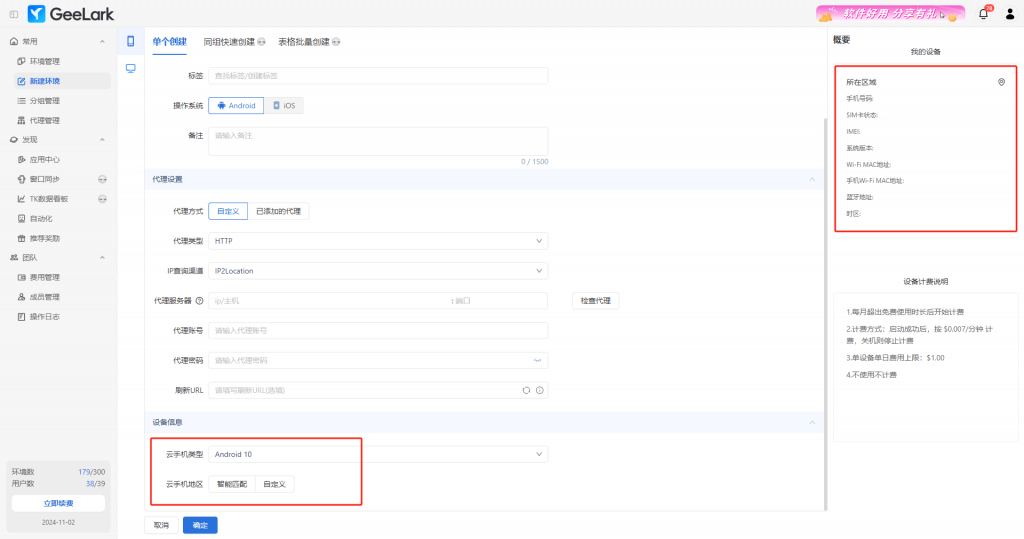Click the 检查代理 button
The image size is (1024, 539).
pos(596,301)
